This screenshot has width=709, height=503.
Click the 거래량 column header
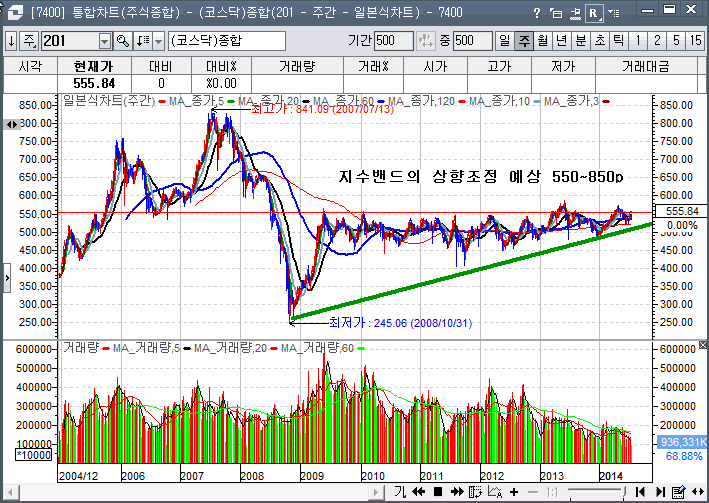pos(297,66)
